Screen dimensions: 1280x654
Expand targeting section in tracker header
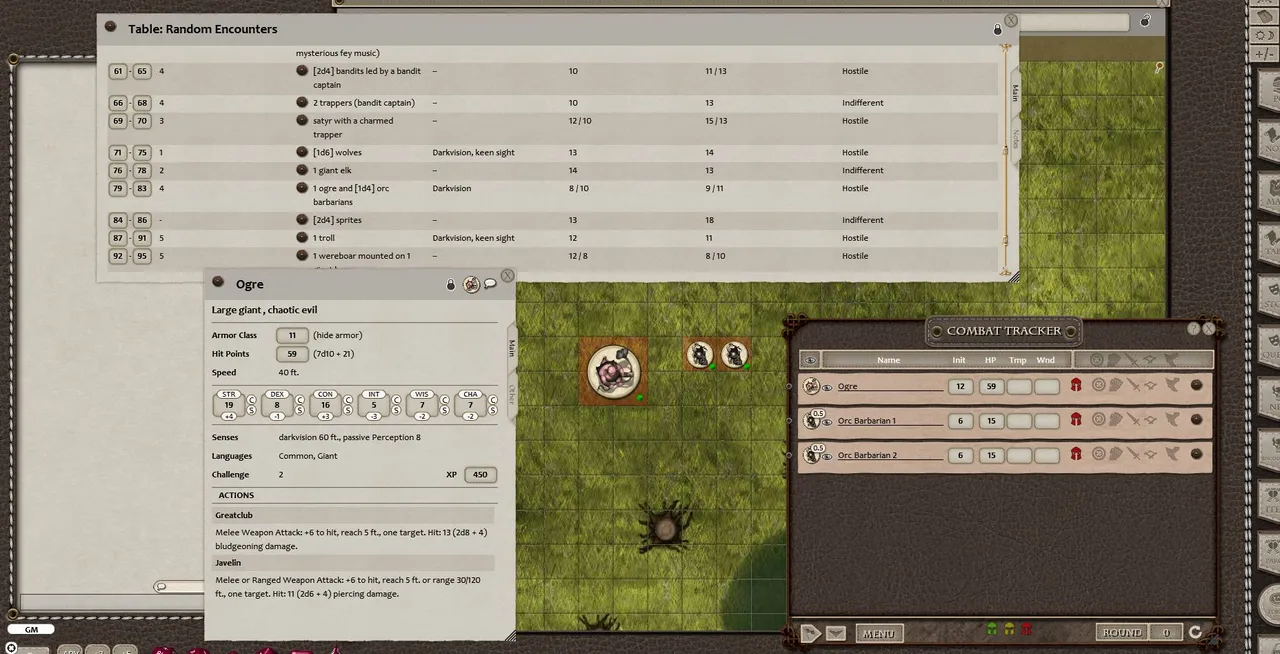coord(1096,360)
